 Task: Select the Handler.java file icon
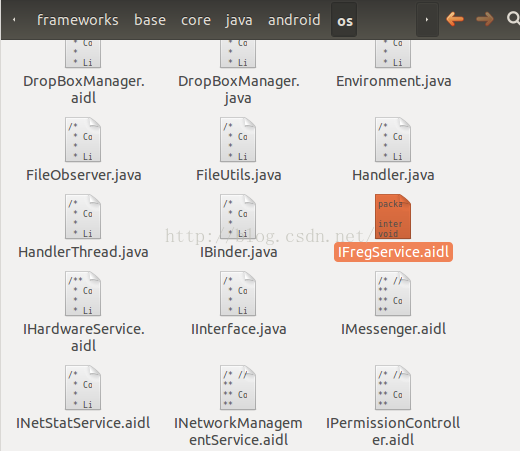(393, 139)
